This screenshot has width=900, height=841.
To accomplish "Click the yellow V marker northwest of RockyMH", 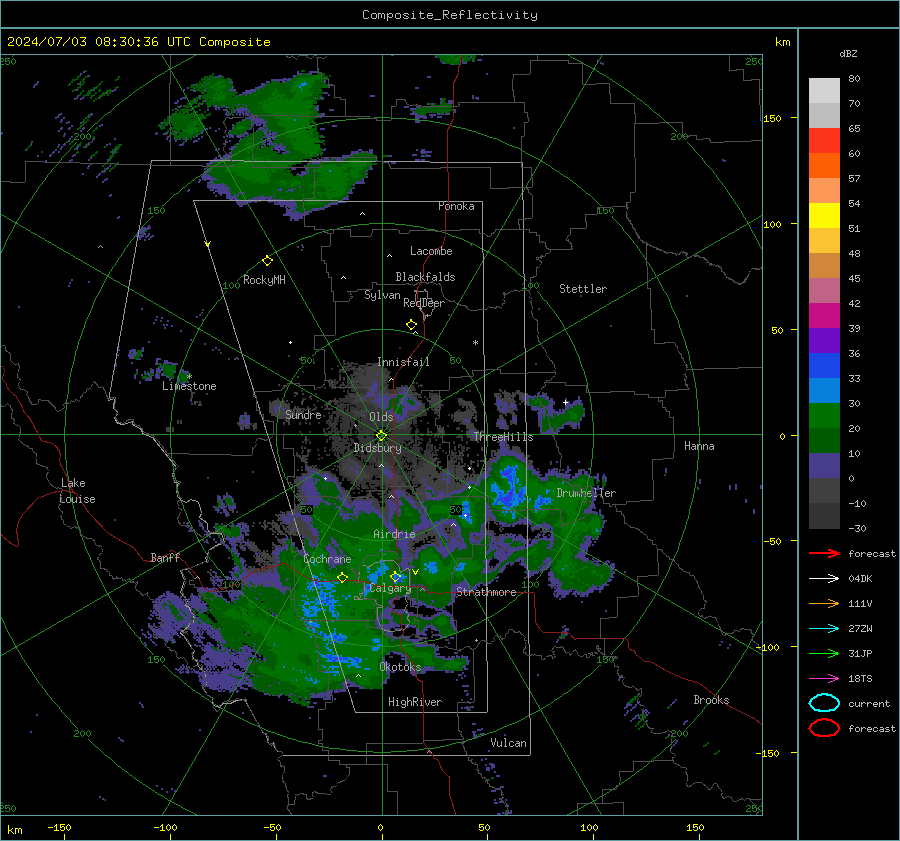I will (x=208, y=244).
